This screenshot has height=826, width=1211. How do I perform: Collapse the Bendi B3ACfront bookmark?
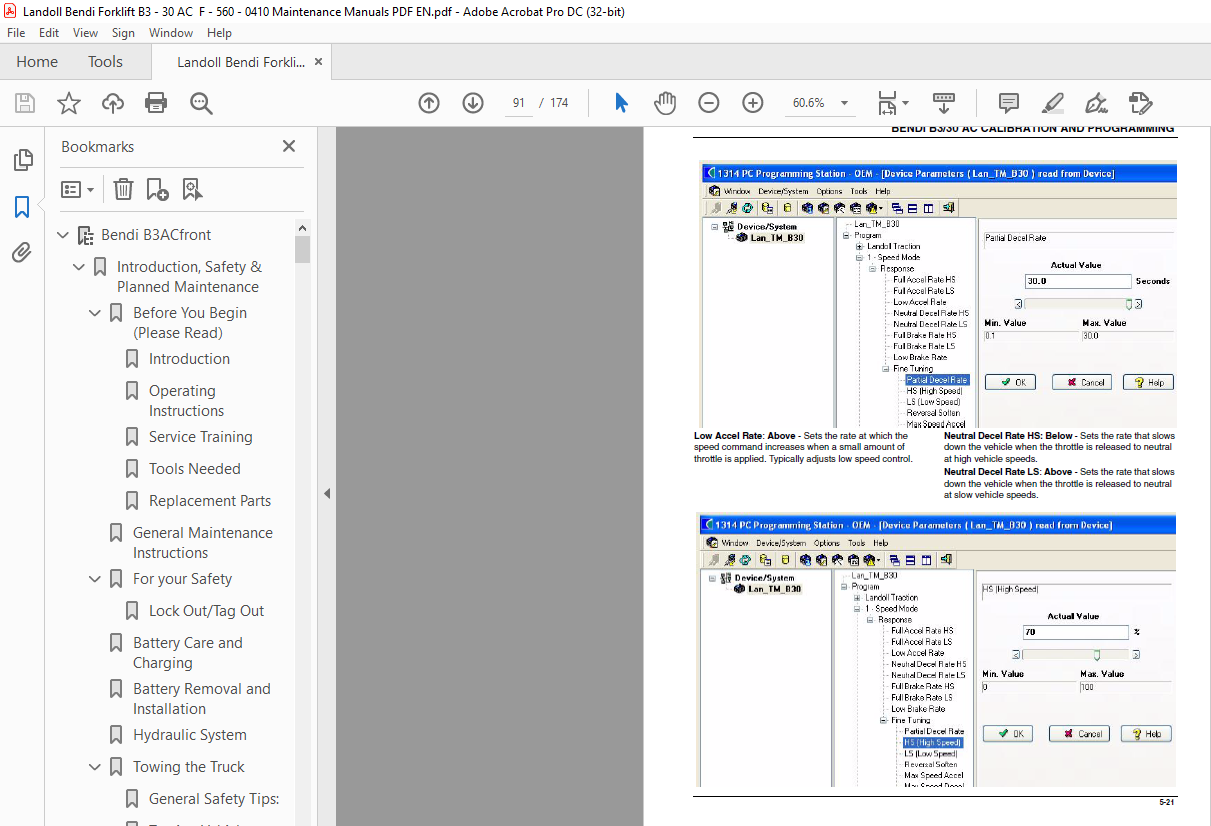64,235
